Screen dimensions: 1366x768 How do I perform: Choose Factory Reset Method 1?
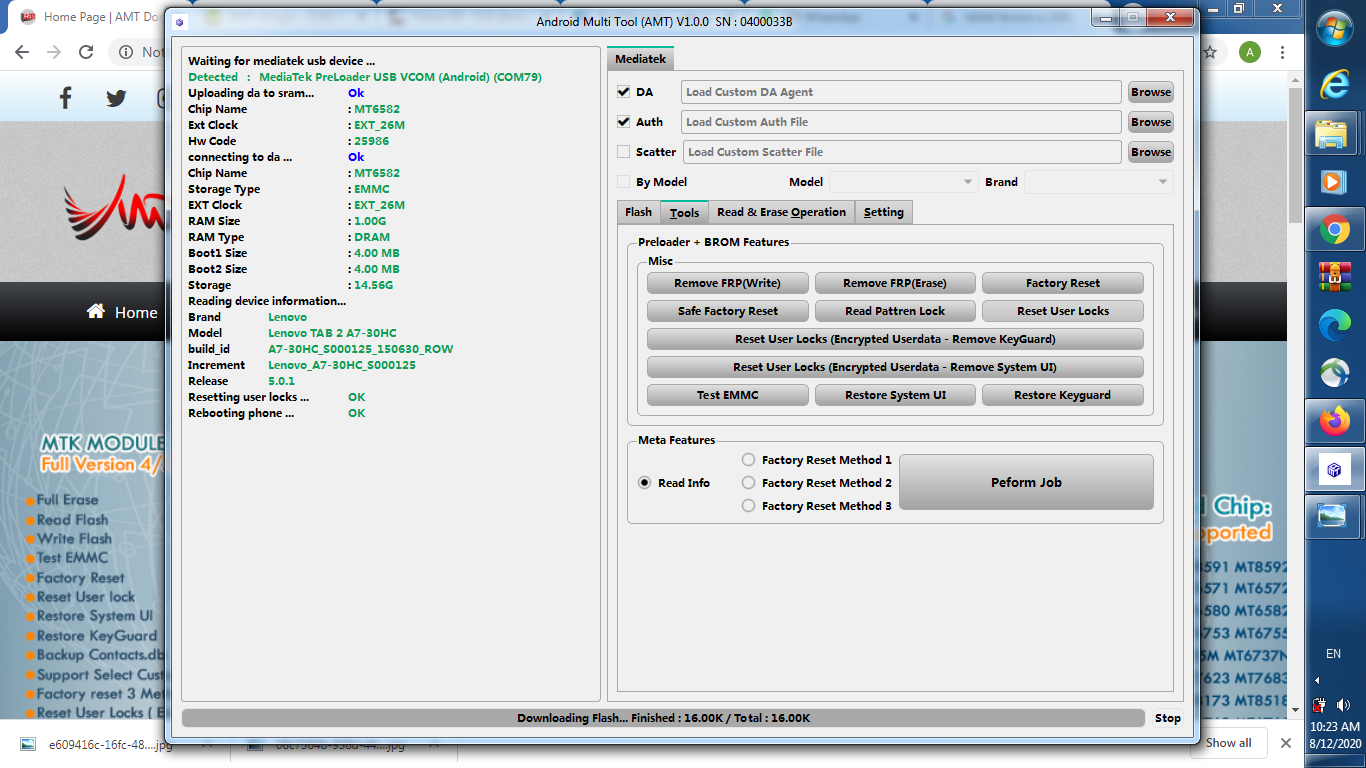748,460
